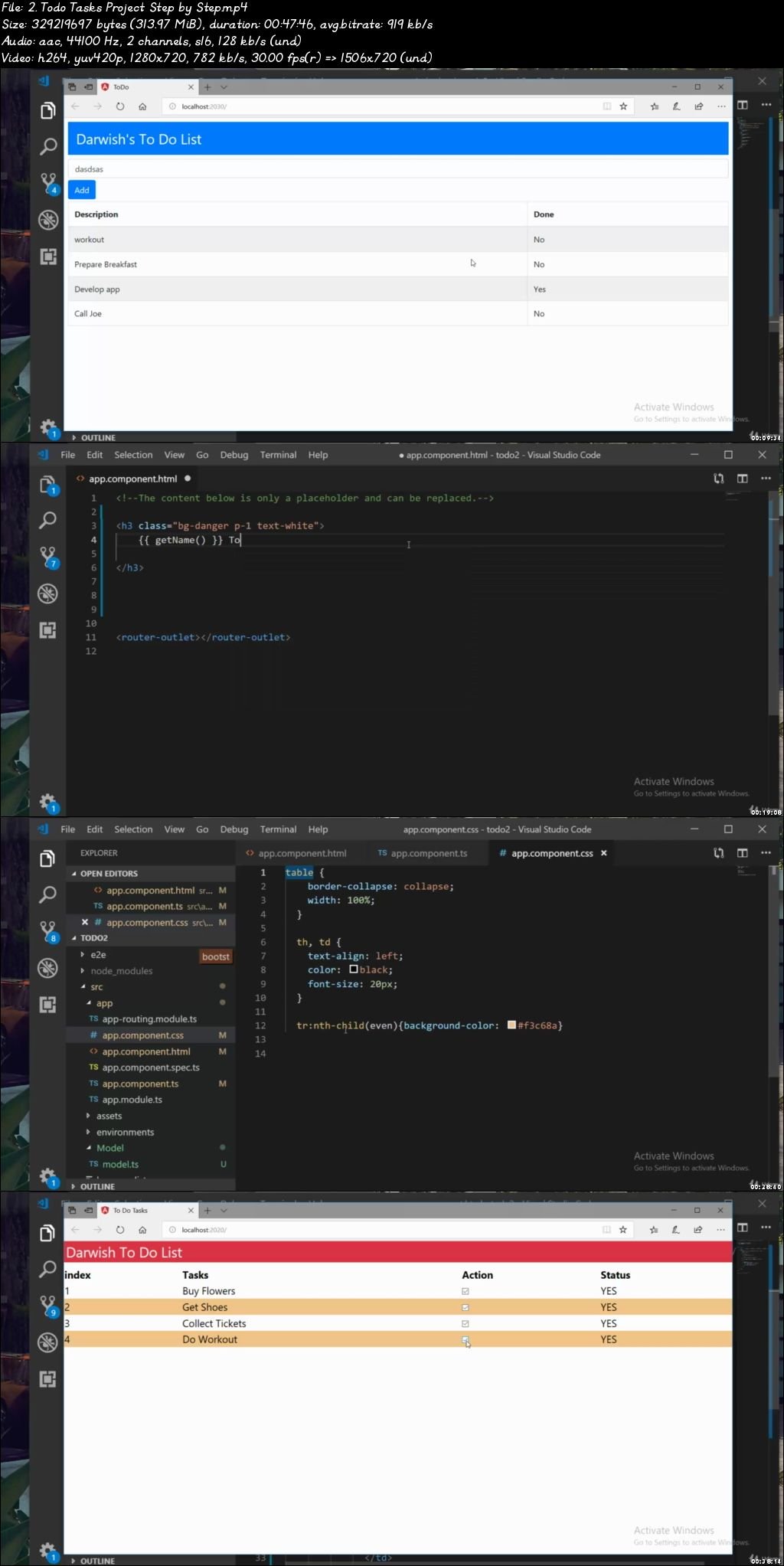Open Source Control with badge 8
Image resolution: width=784 pixels, height=1566 pixels.
pyautogui.click(x=48, y=931)
